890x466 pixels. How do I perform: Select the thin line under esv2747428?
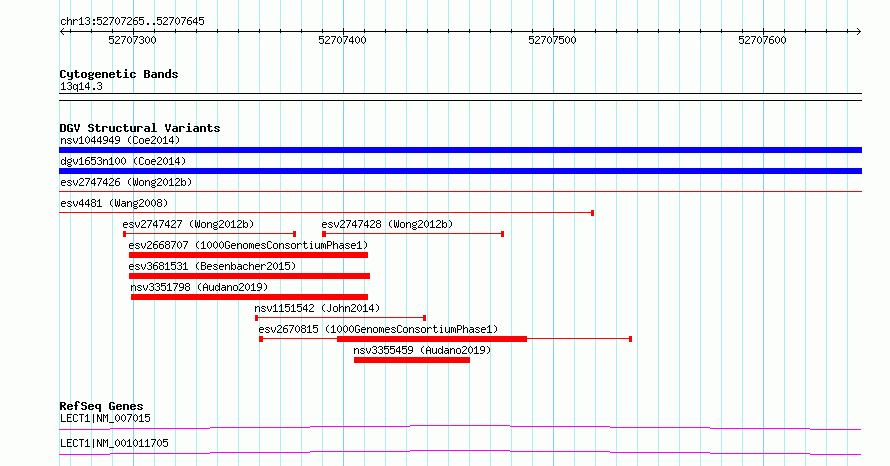[x=413, y=234]
